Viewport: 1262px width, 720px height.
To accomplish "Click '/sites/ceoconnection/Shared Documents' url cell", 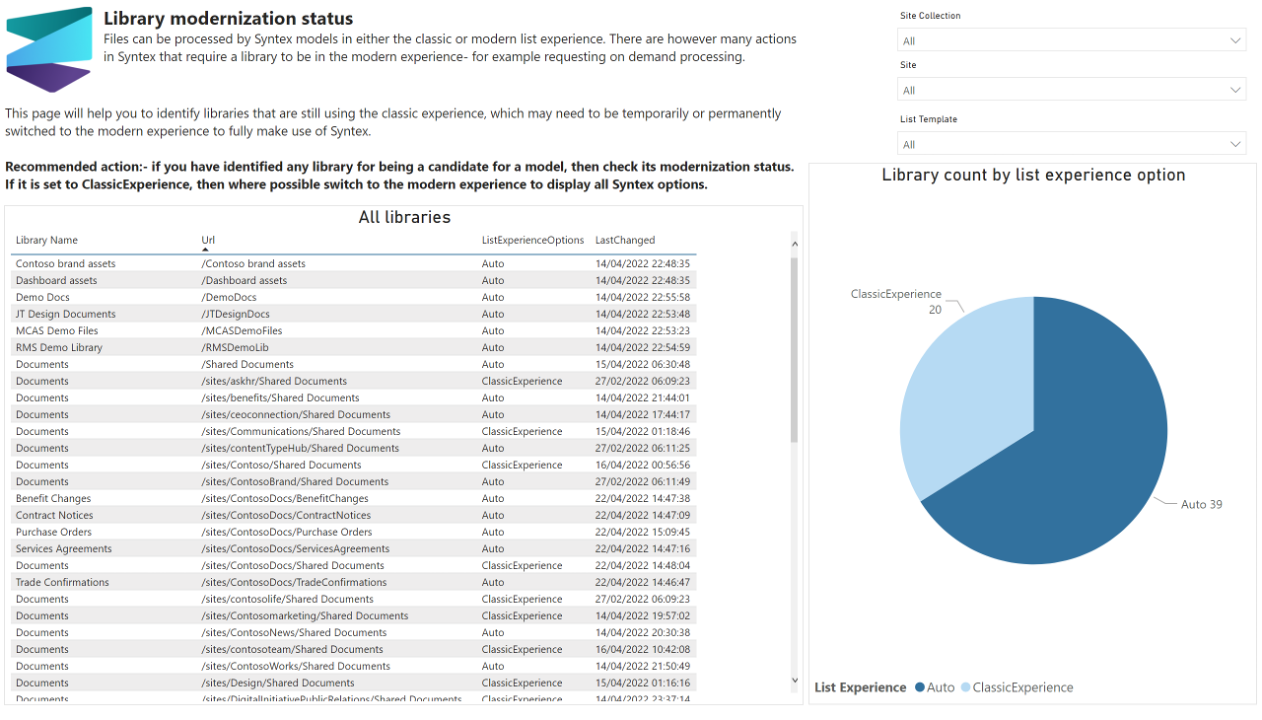I will click(x=296, y=415).
